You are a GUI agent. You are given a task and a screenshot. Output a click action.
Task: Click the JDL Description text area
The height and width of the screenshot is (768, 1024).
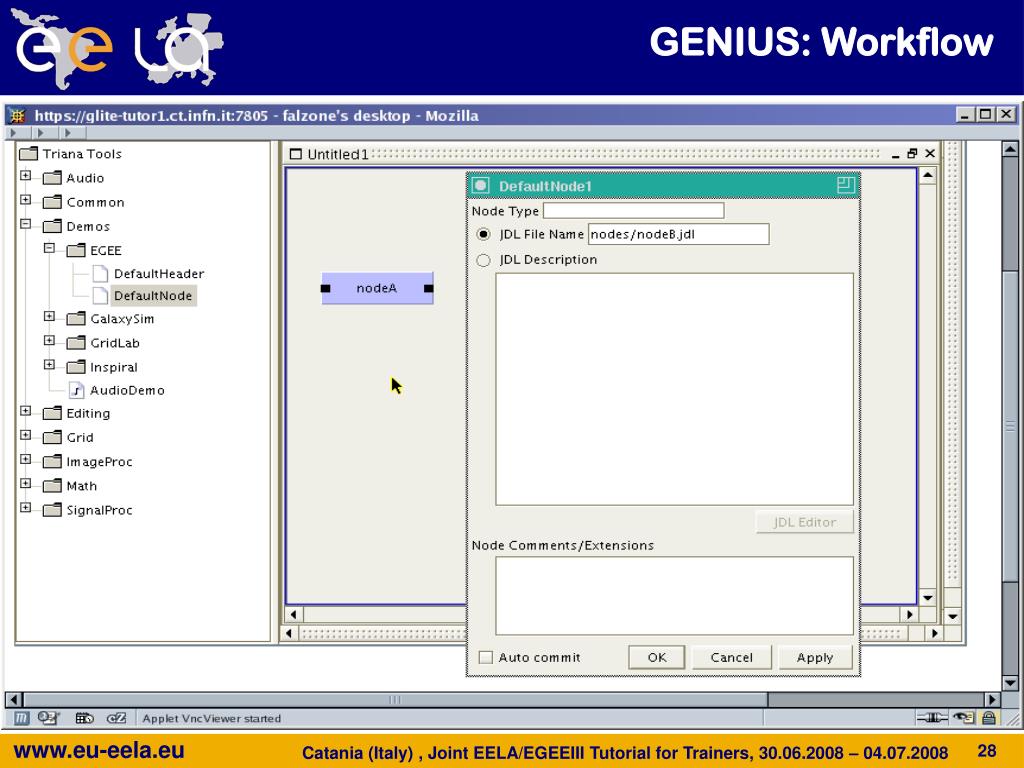coord(675,389)
